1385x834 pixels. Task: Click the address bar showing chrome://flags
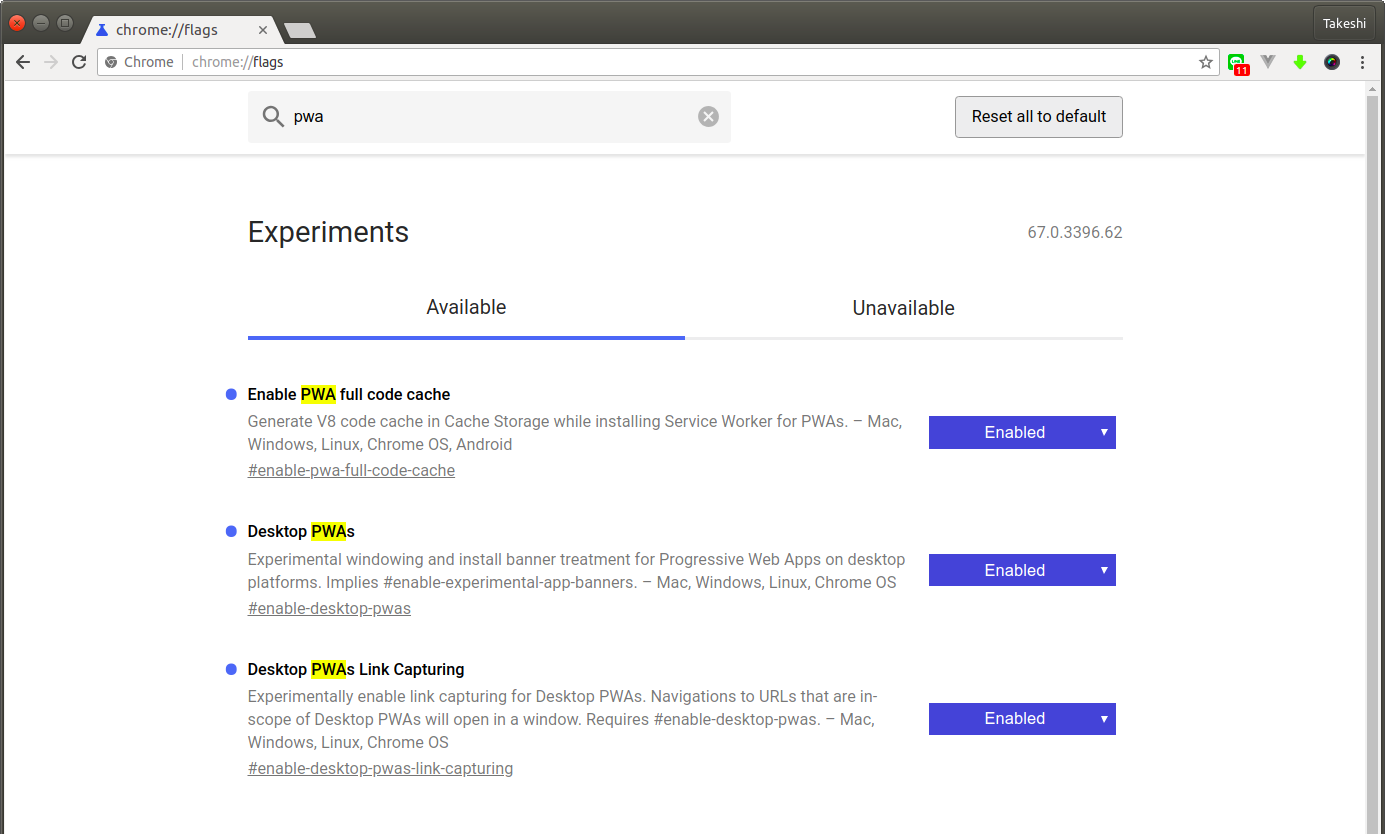tap(657, 62)
